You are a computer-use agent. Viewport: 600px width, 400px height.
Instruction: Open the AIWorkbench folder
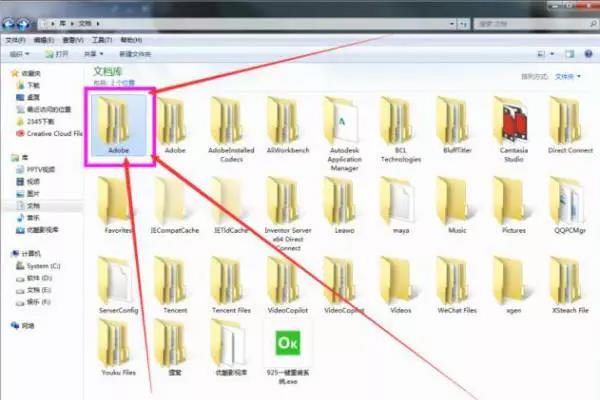click(288, 126)
